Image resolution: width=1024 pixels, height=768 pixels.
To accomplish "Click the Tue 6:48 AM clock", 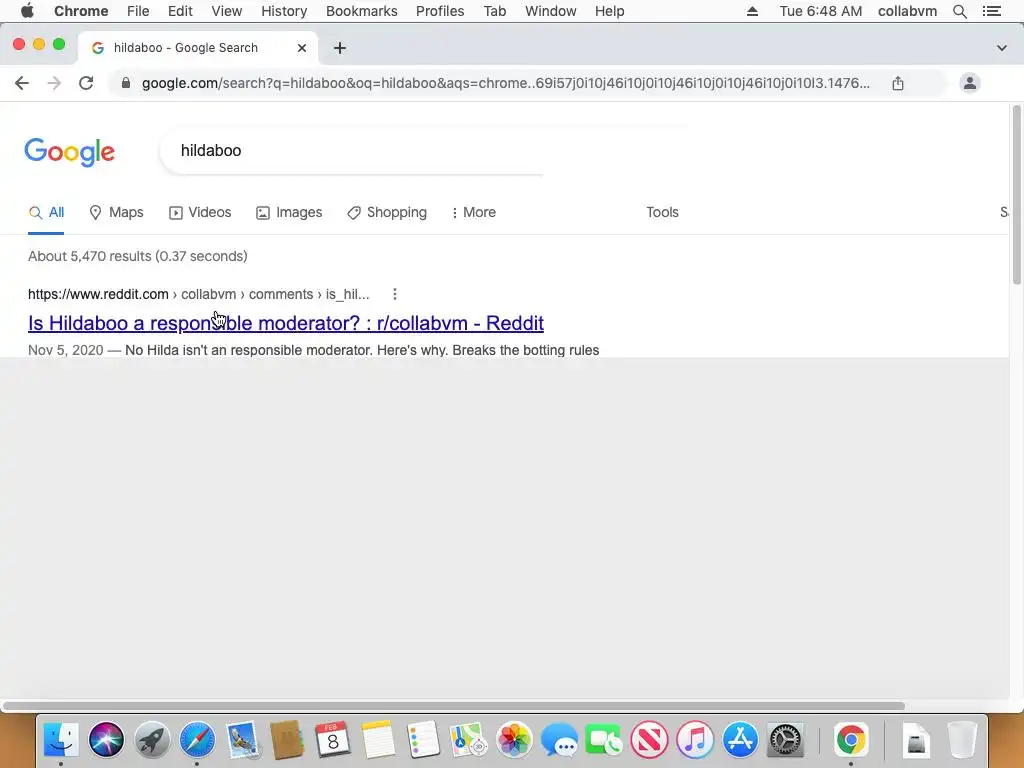I will 821,11.
